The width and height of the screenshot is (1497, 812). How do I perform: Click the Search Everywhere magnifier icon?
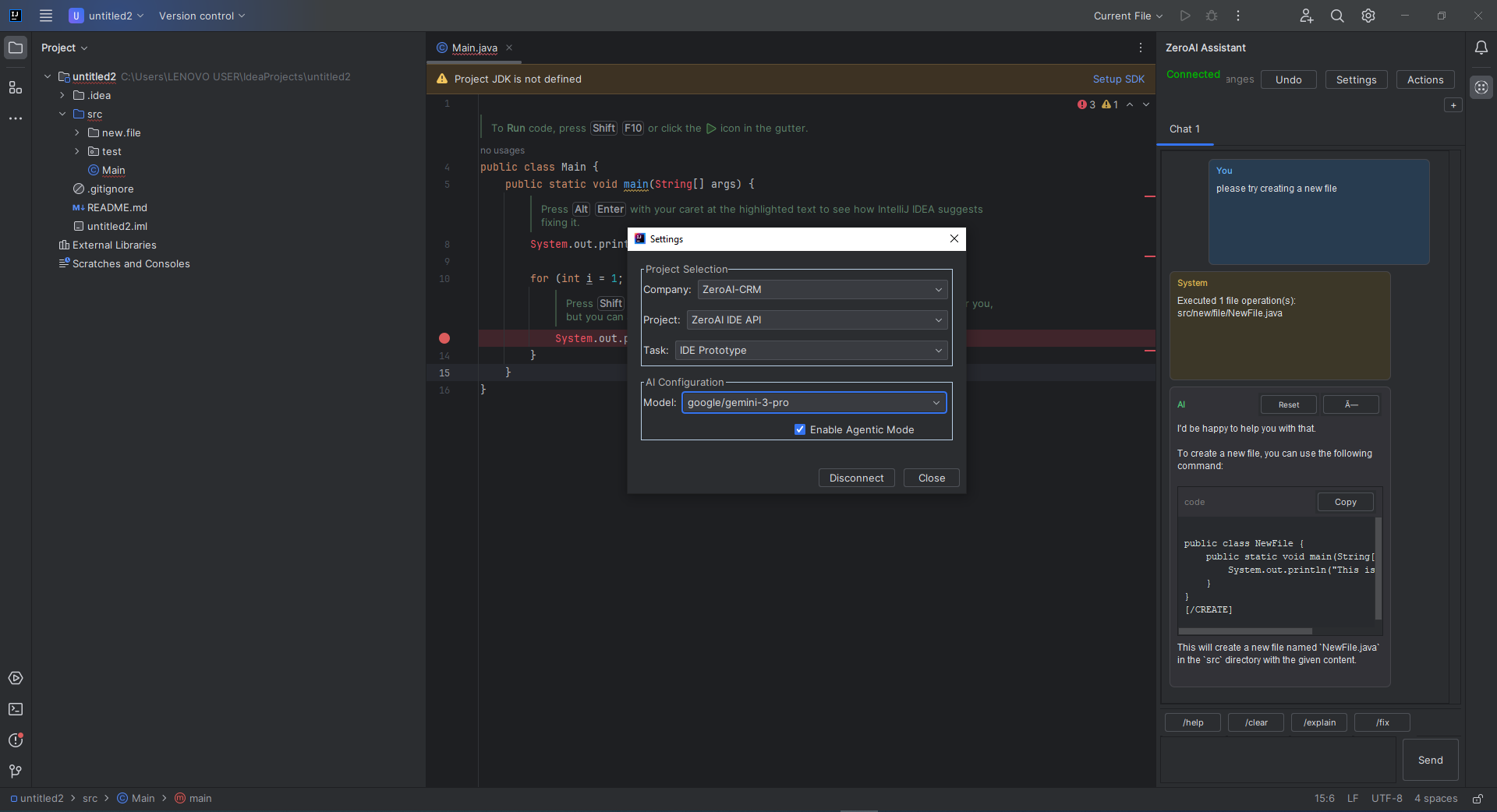(x=1337, y=16)
